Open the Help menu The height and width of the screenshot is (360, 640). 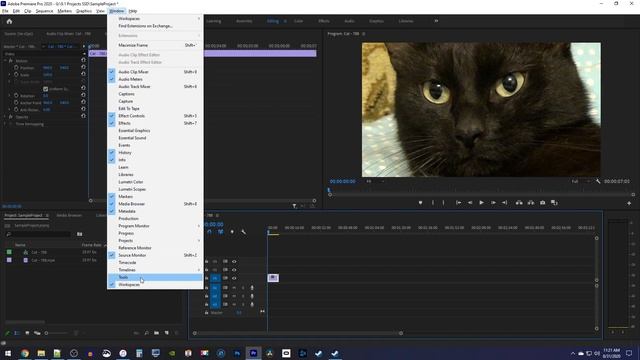133,11
